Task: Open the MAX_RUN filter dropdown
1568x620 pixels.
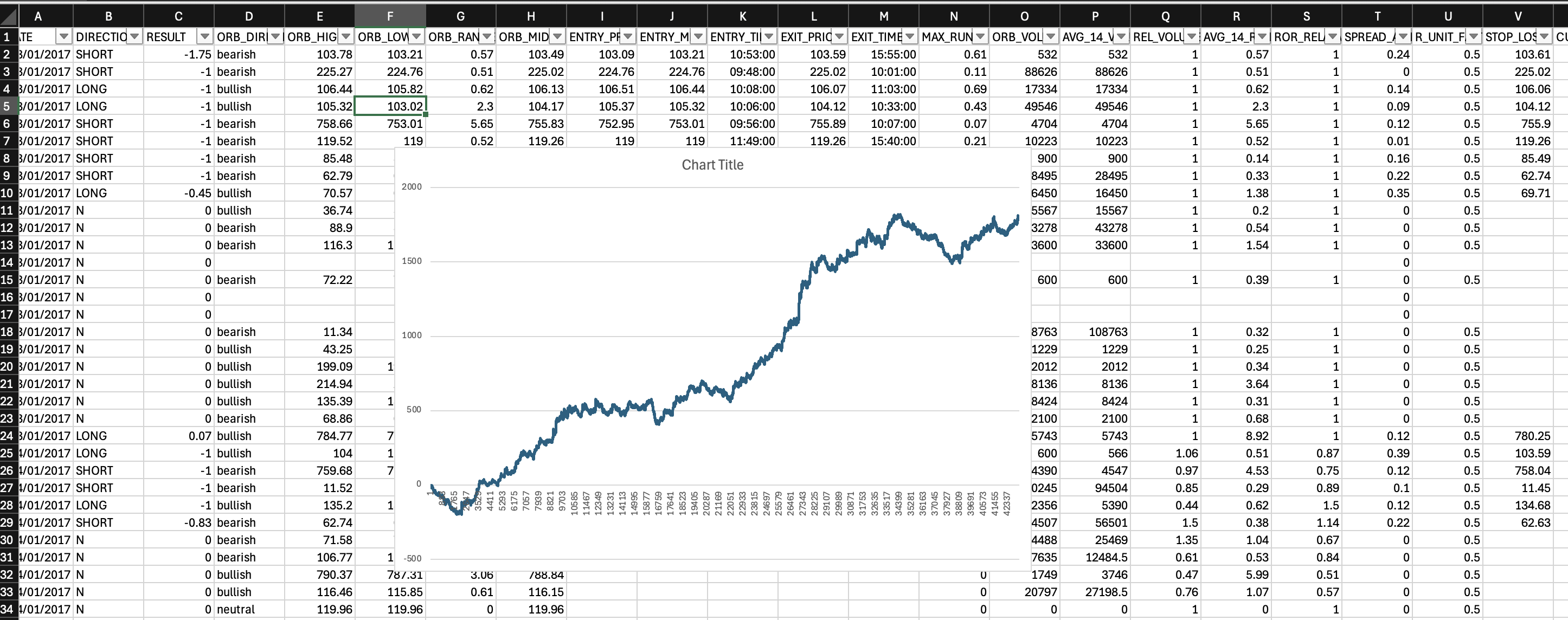Action: 980,37
